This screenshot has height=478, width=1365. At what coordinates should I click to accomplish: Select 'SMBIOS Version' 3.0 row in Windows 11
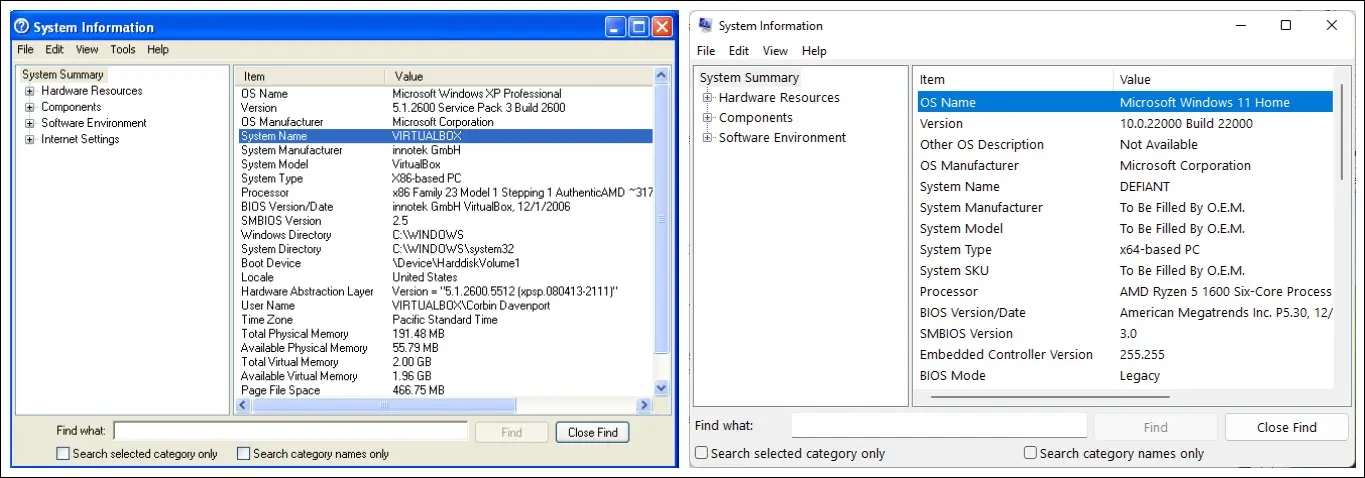point(1125,333)
